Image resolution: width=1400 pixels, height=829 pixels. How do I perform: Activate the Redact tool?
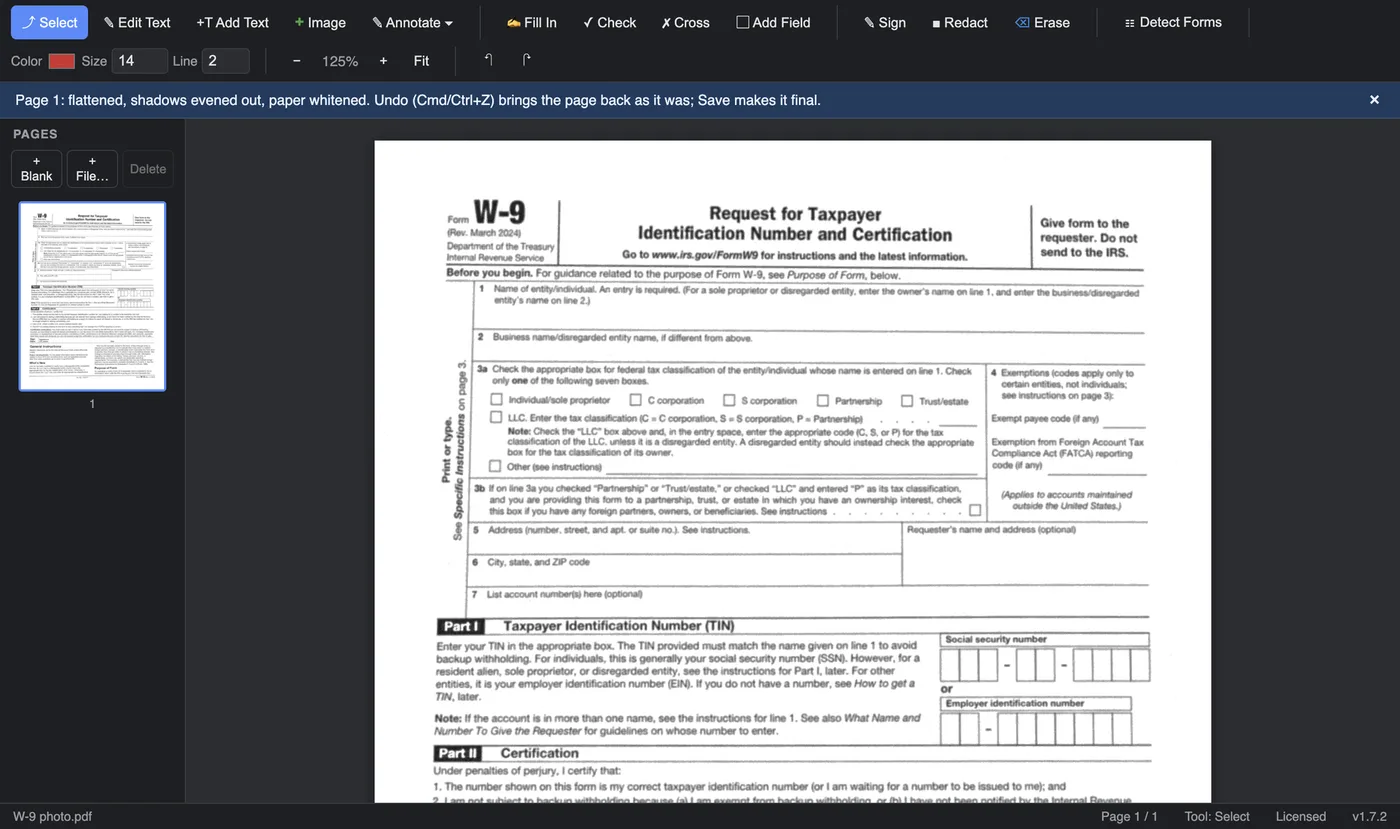pos(959,22)
